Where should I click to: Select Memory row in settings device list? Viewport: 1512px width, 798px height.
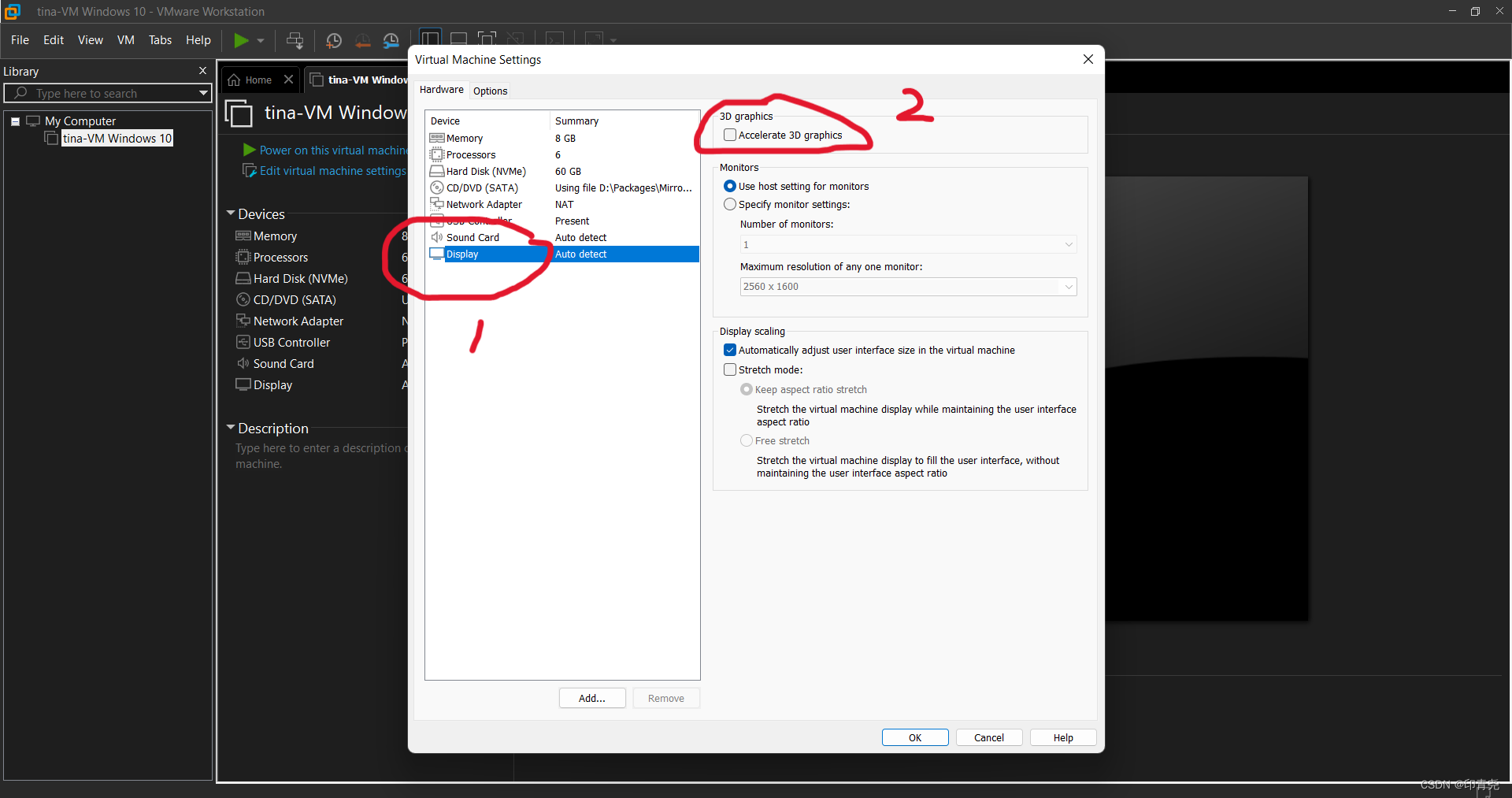[561, 139]
